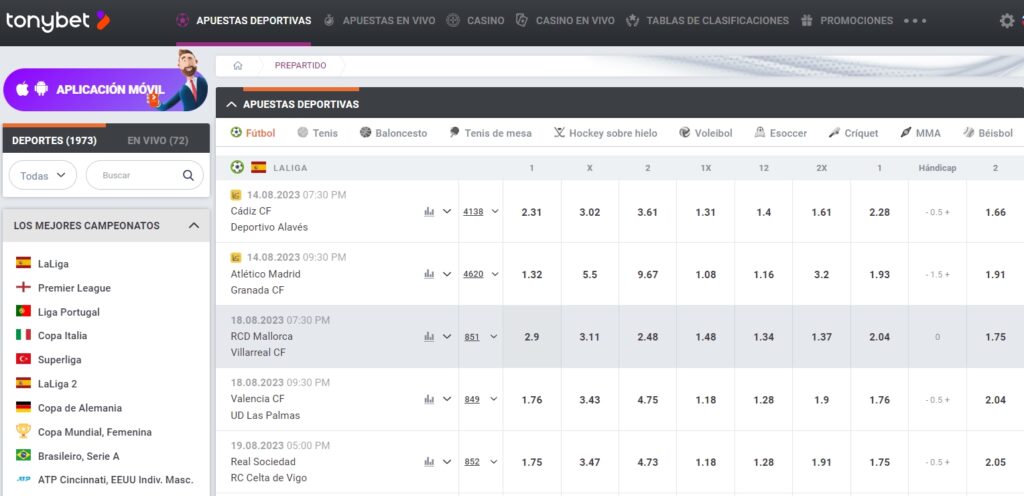The image size is (1024, 496).
Task: Select odds 2.48 for Villarreal CF win
Action: 648,337
